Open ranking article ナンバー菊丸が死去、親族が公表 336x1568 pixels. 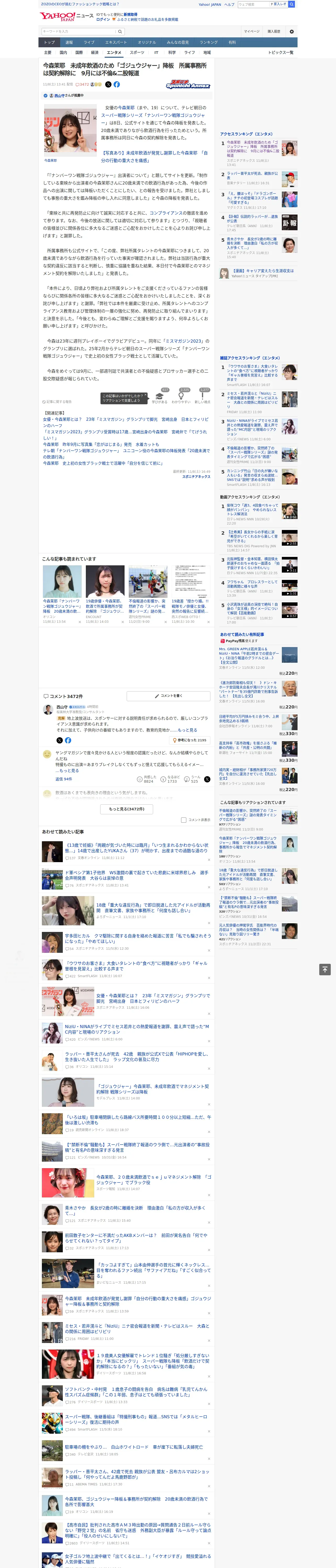pos(252,175)
